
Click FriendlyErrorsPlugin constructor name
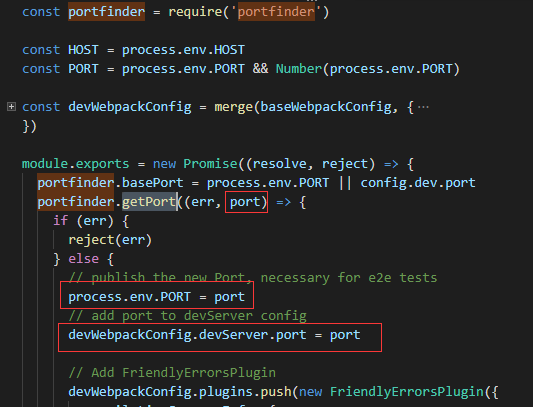click(407, 392)
